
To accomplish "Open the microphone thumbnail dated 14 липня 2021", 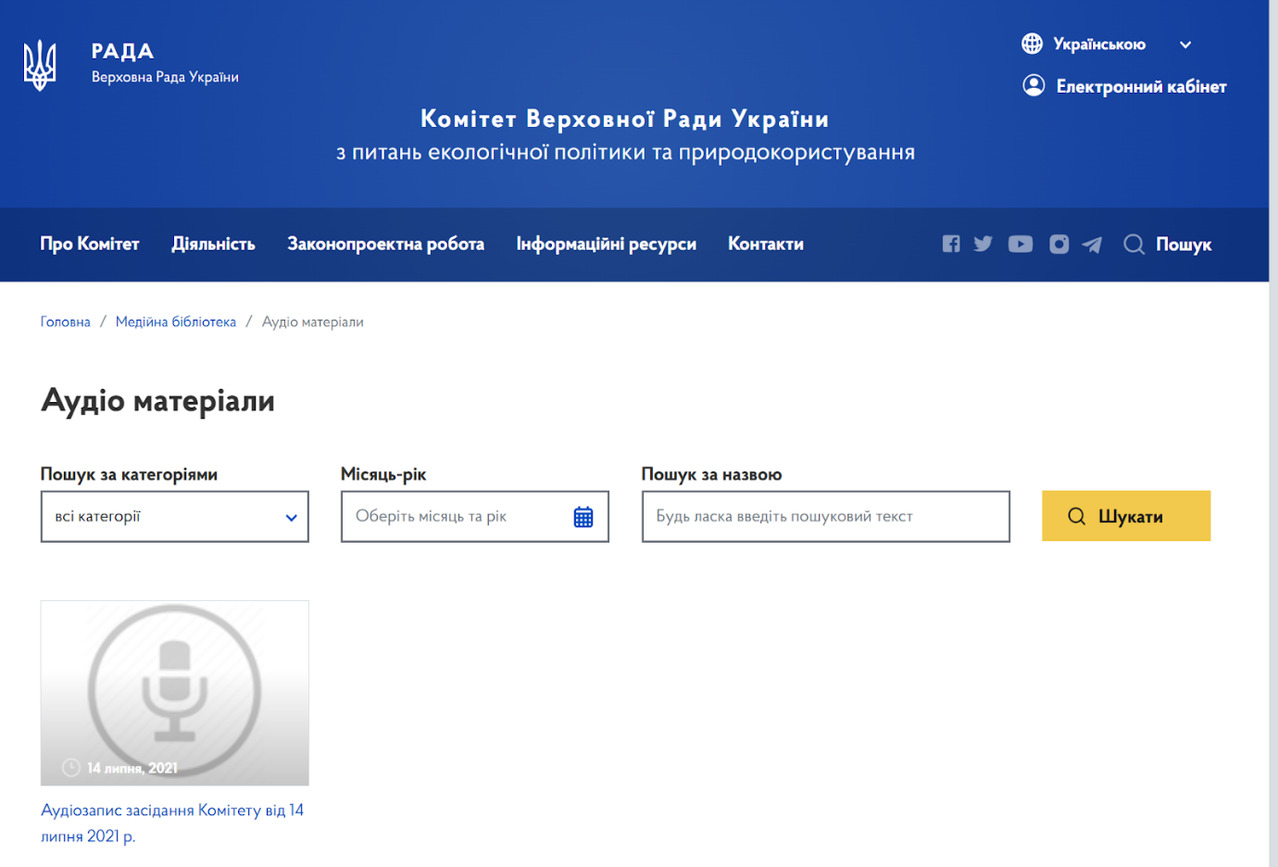I will [174, 692].
